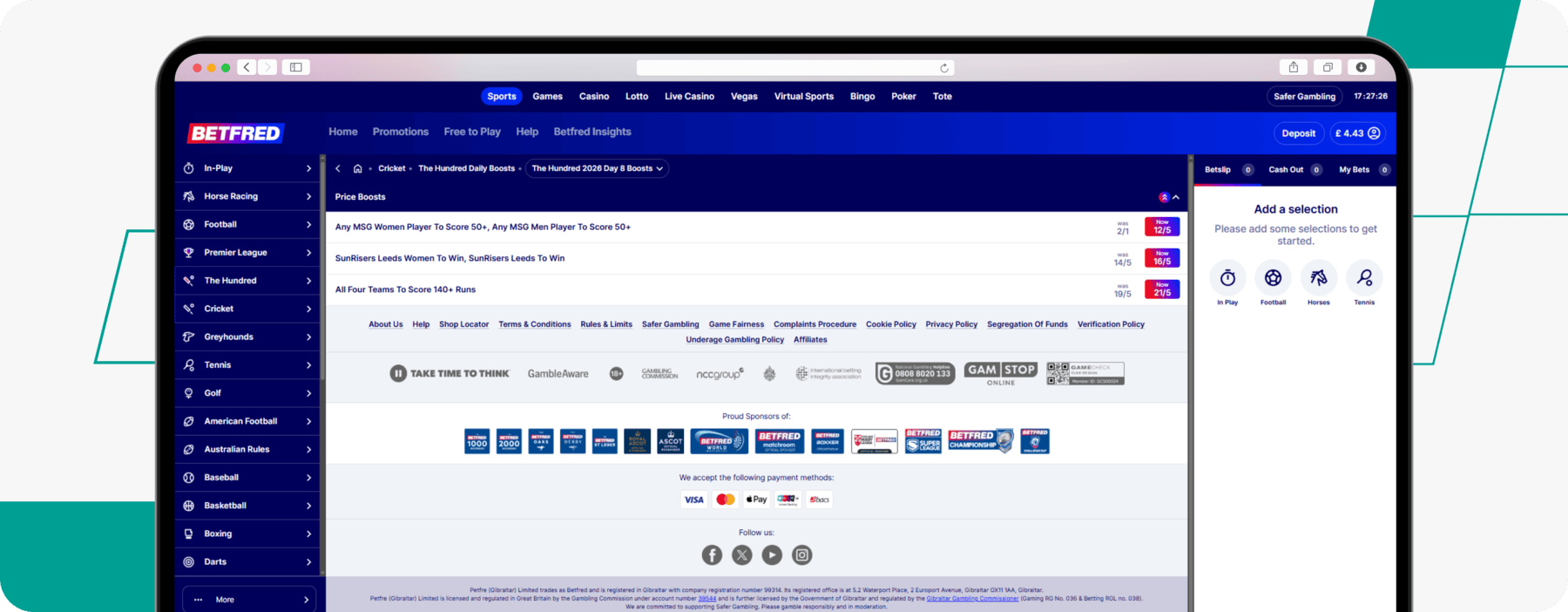Click the Greyhounds icon in sidebar
The image size is (1568, 612).
tap(188, 337)
